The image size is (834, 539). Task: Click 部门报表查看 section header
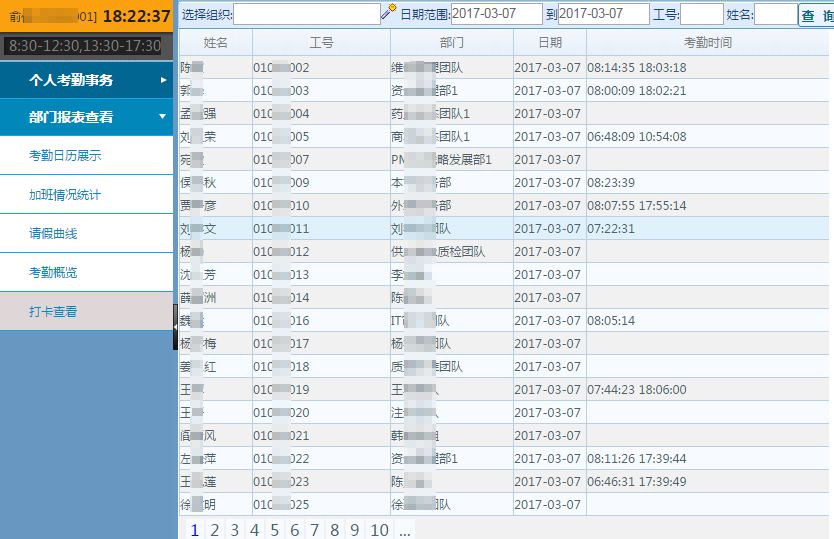(x=86, y=117)
